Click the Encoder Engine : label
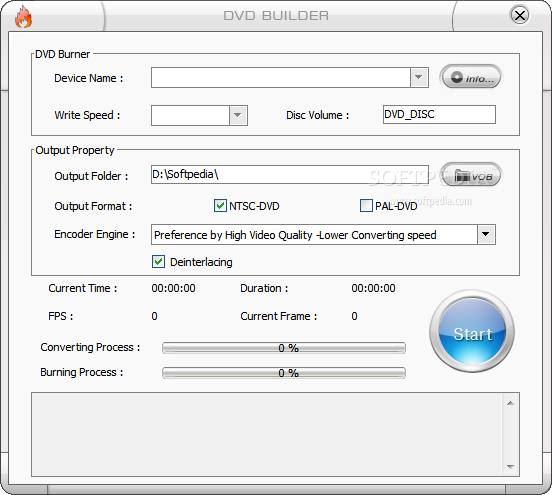552x495 pixels. [95, 234]
